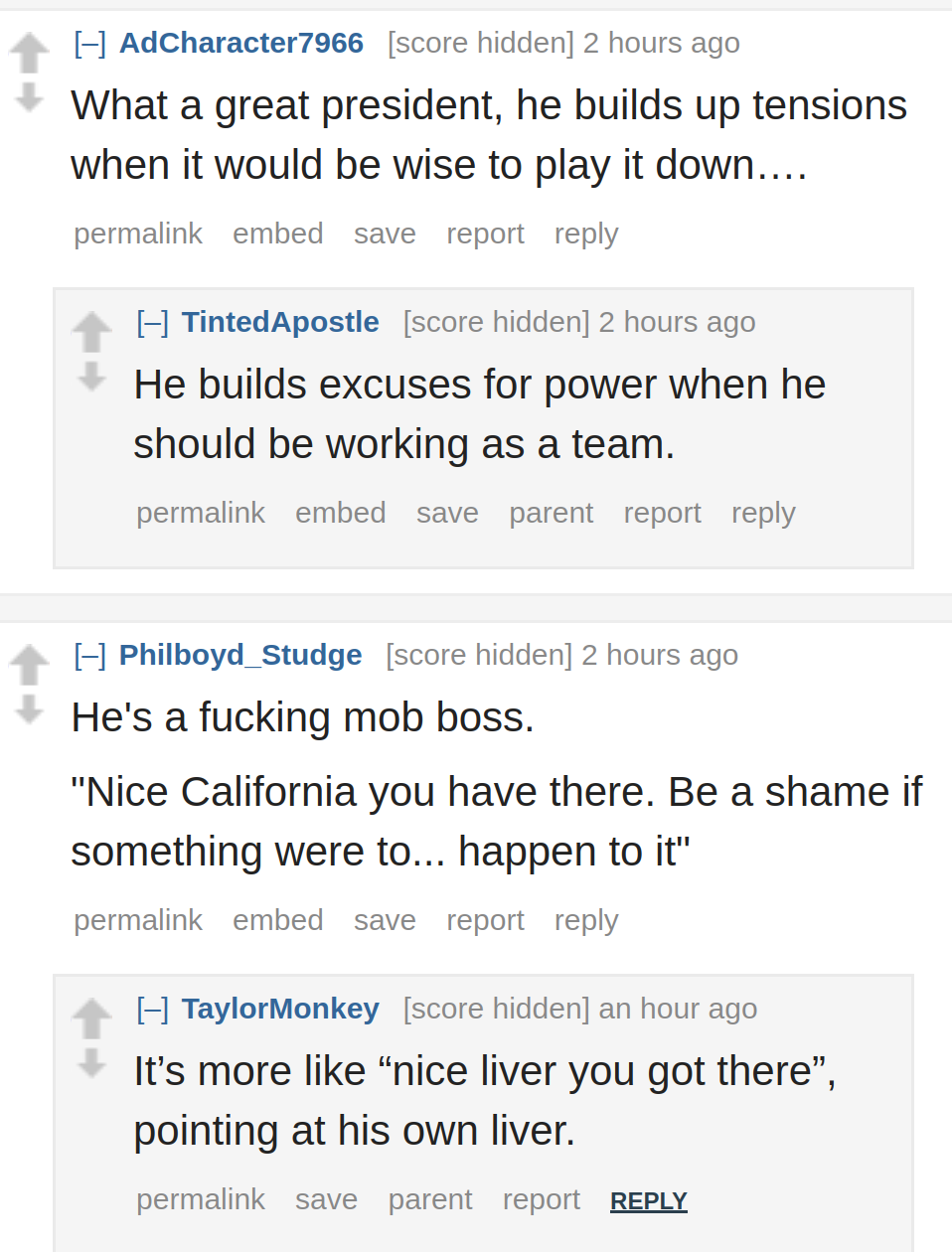Collapse AdCharacter7966's comment thread

pyautogui.click(x=89, y=44)
